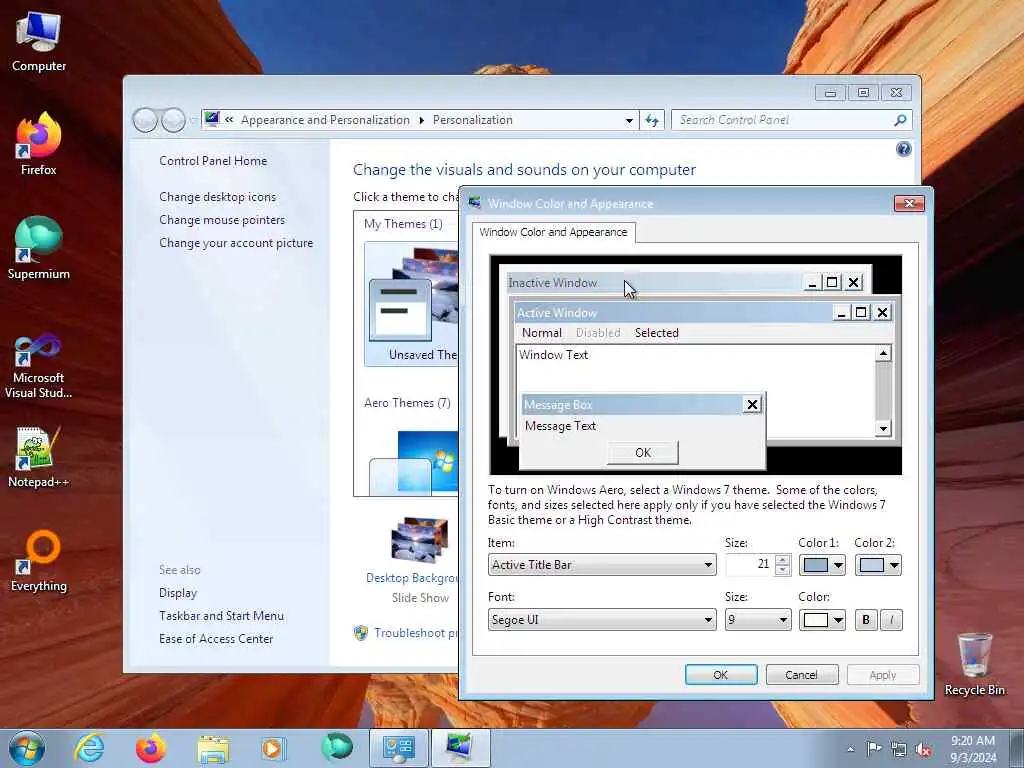Open the network tray icon
The width and height of the screenshot is (1024, 768).
tap(899, 749)
